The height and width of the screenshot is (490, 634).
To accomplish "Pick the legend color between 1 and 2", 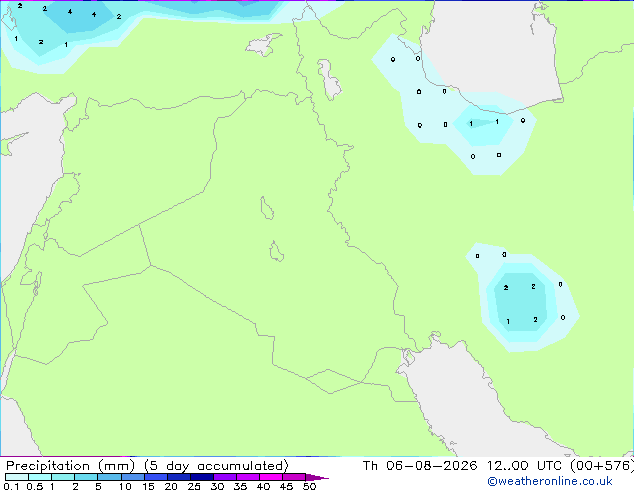I will (63, 477).
